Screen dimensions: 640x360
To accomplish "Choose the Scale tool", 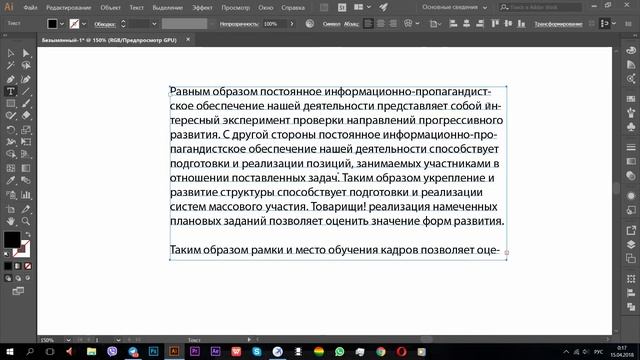I will coord(26,130).
